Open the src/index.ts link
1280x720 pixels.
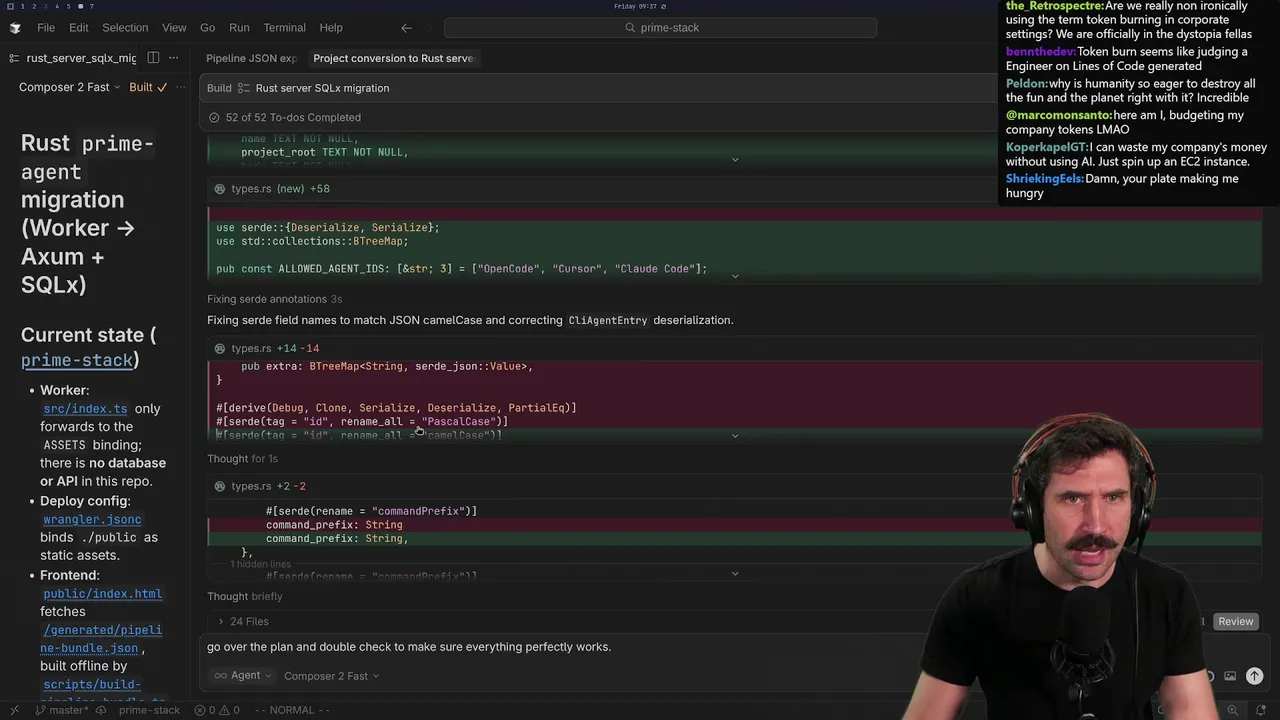(85, 409)
